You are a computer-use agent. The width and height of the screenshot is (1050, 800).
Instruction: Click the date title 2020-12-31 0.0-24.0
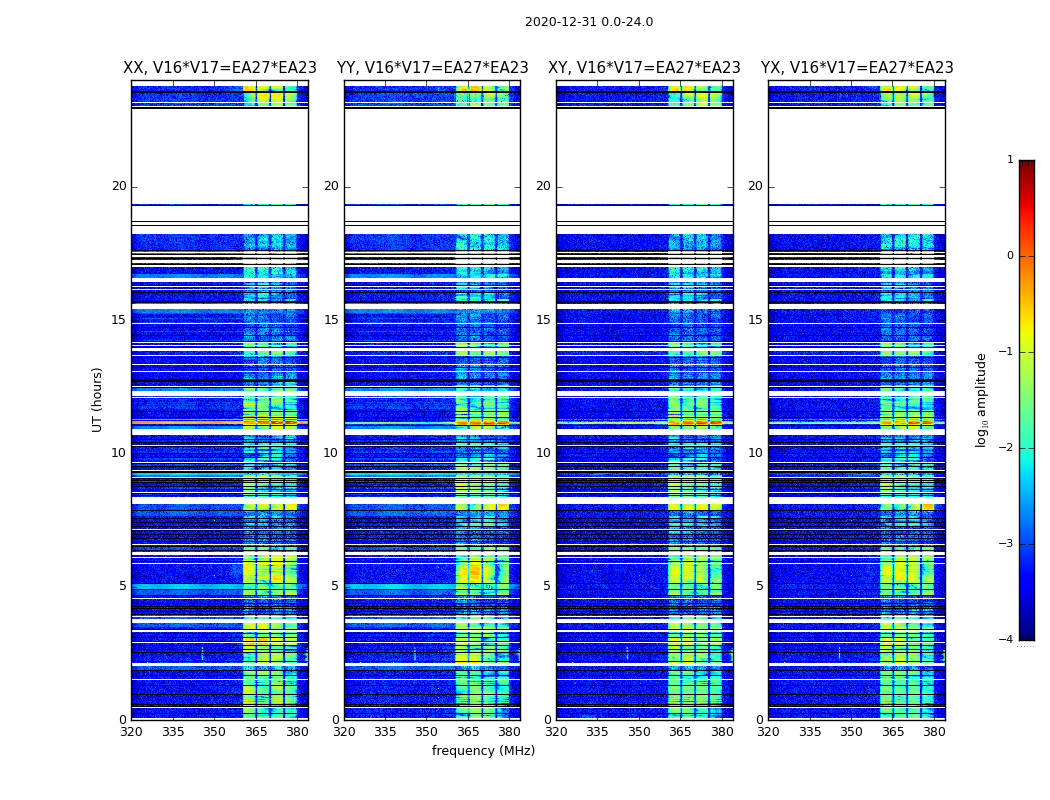[x=589, y=22]
